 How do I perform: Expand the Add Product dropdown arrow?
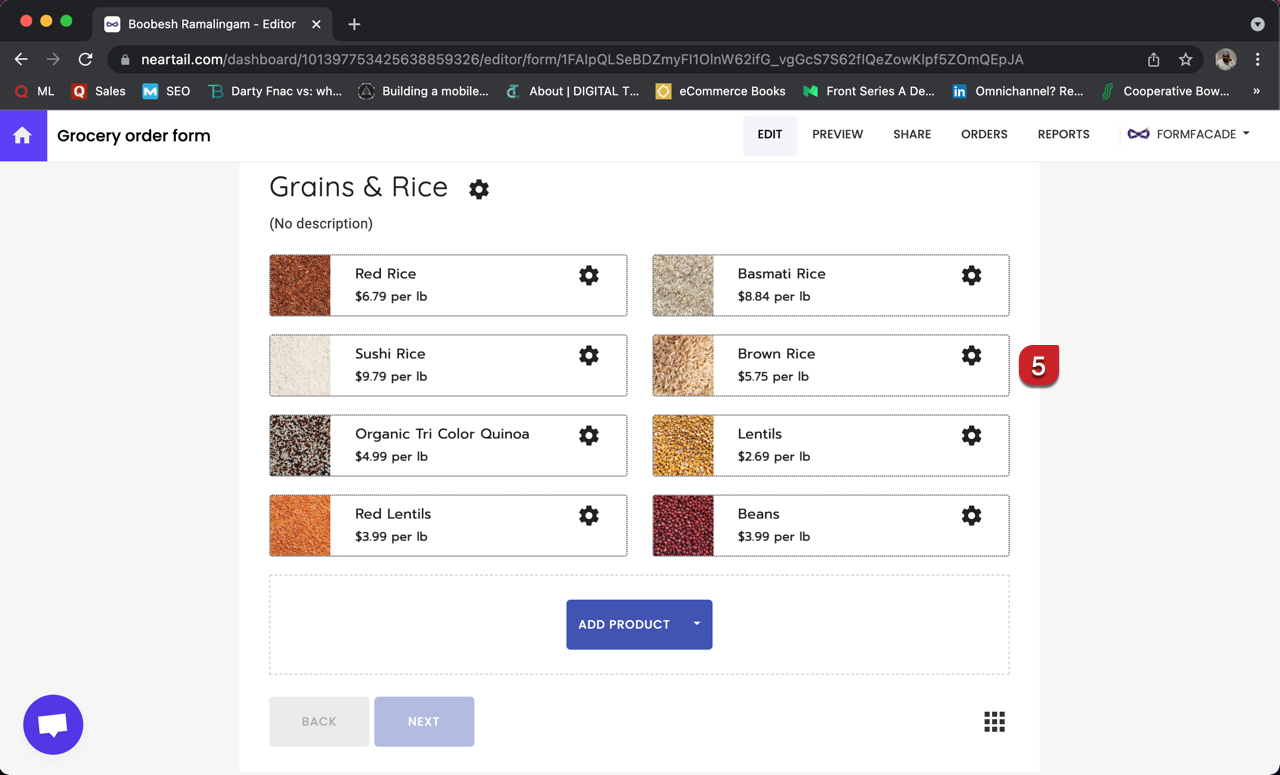[697, 624]
